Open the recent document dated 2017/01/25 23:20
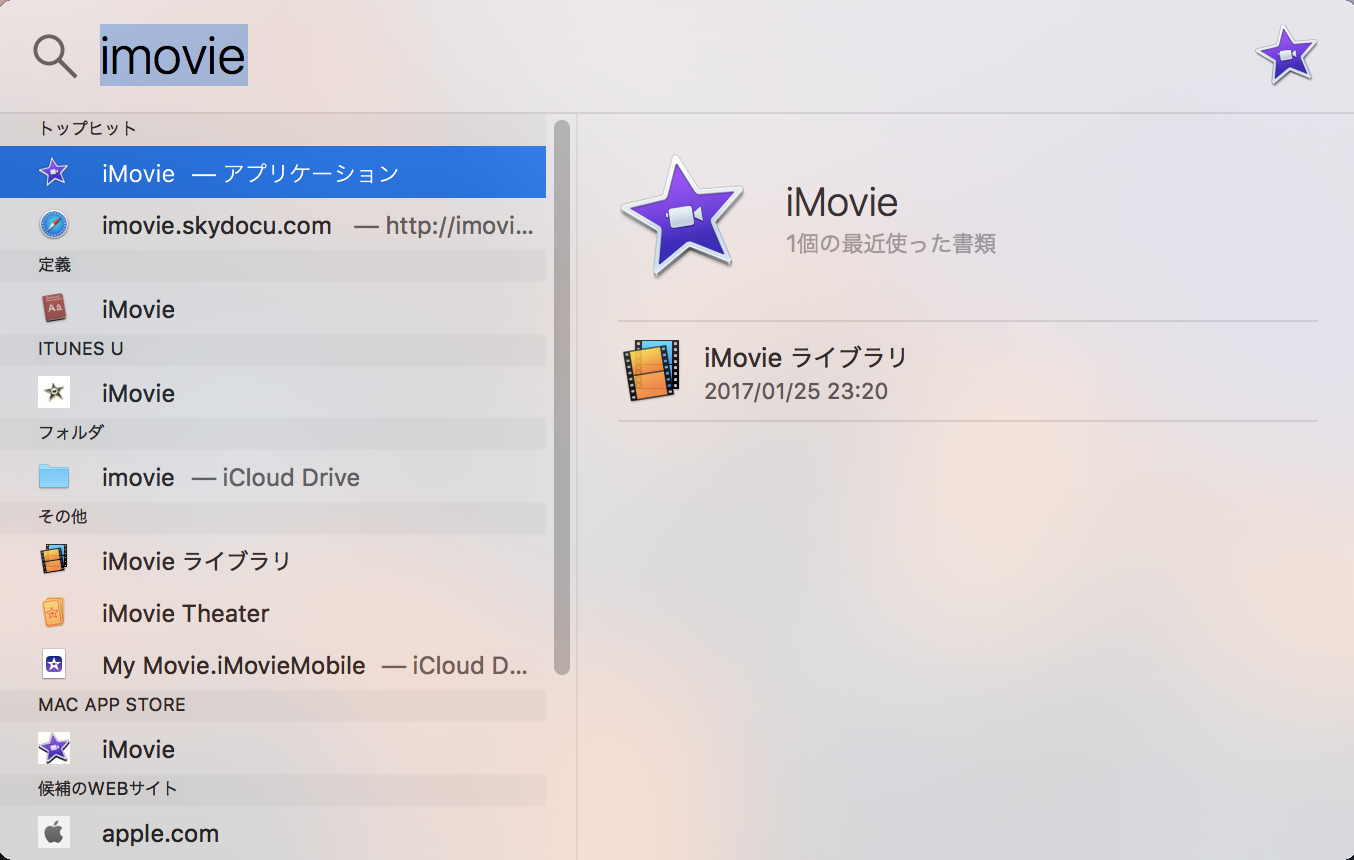 [967, 371]
